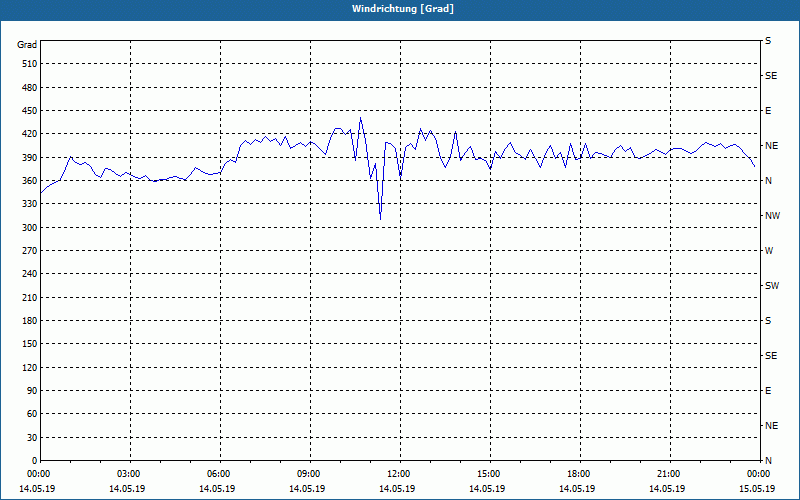Select the 12:00 time axis label
This screenshot has width=800, height=500.
click(398, 474)
